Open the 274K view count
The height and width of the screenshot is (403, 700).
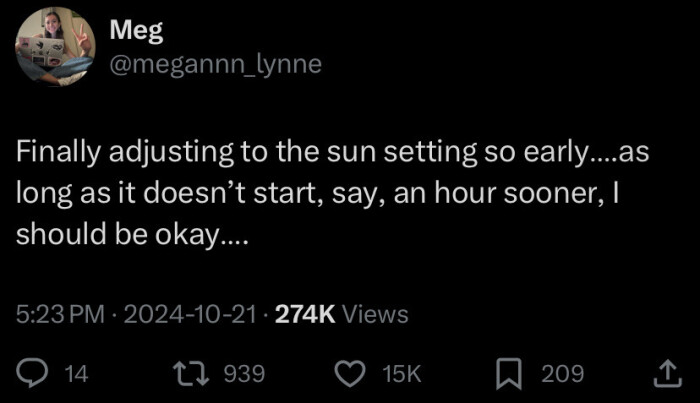point(304,314)
